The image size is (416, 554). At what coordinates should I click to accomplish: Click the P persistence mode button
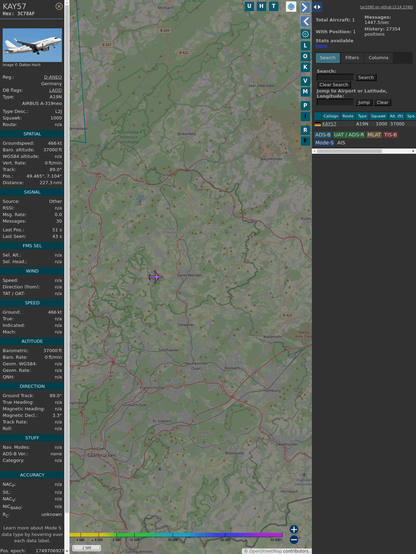(x=305, y=105)
